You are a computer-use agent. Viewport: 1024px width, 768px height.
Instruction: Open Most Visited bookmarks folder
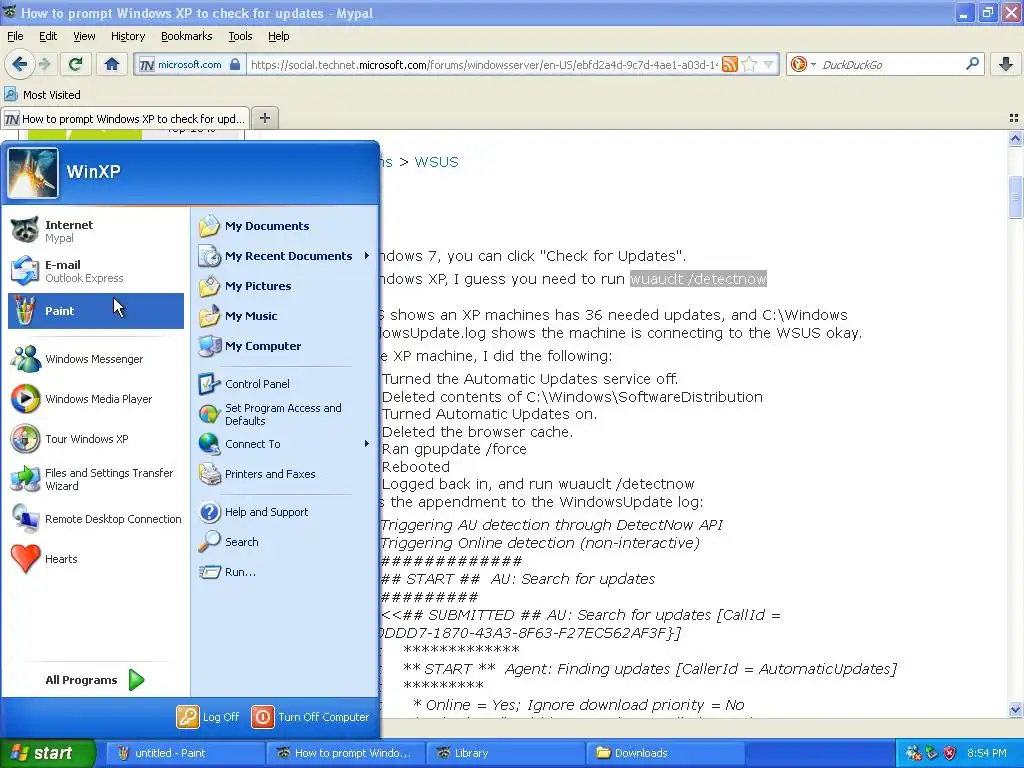43,95
